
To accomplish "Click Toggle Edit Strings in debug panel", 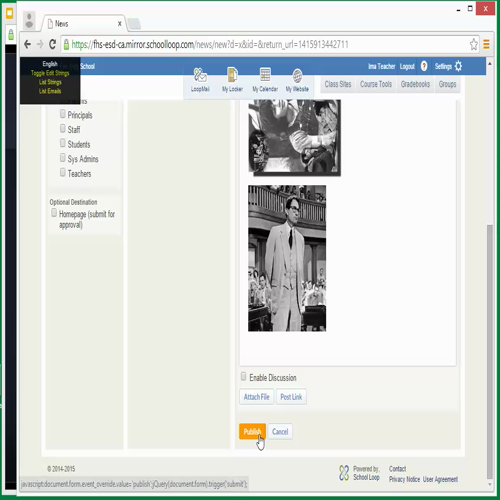I will [x=50, y=73].
